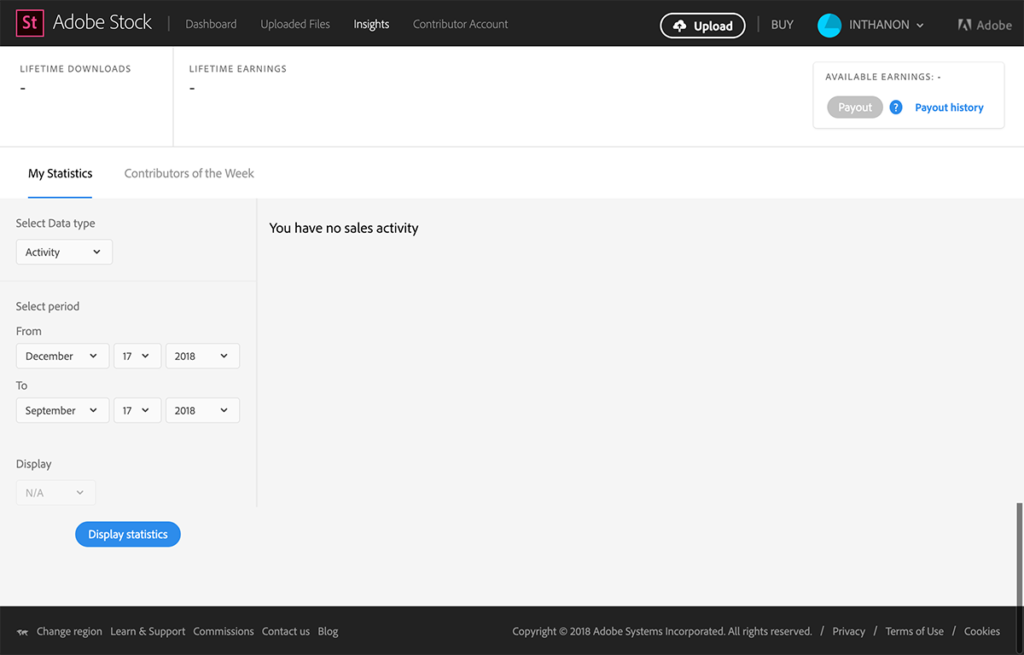Click the Adobe Stock St logo icon
This screenshot has height=655, width=1024.
[30, 23]
